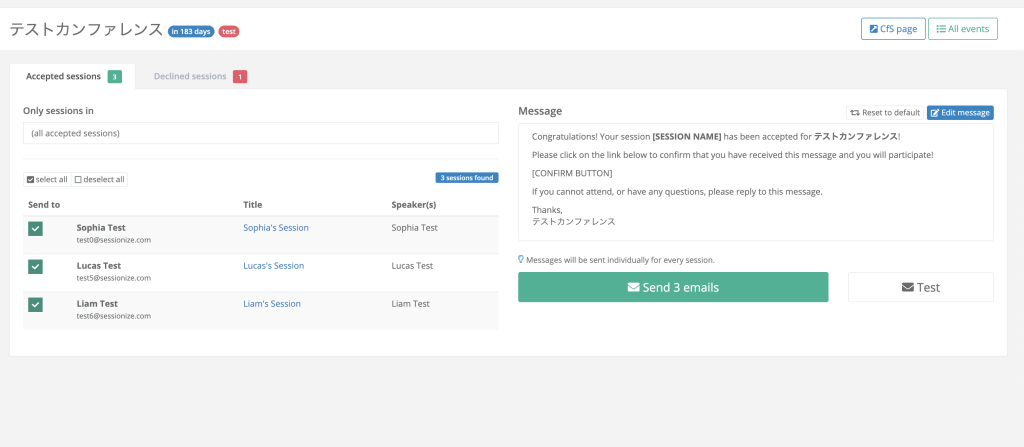Toggle Liam Test recipient checkbox
Viewport: 1024px width, 447px height.
coord(35,304)
